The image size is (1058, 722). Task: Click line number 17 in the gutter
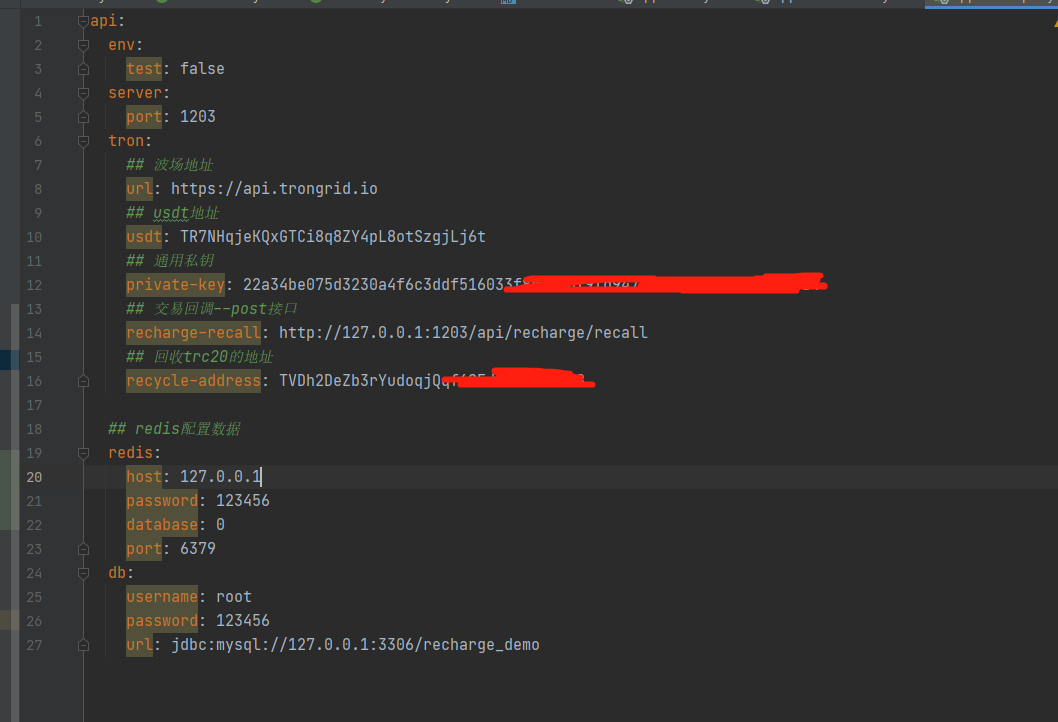34,405
